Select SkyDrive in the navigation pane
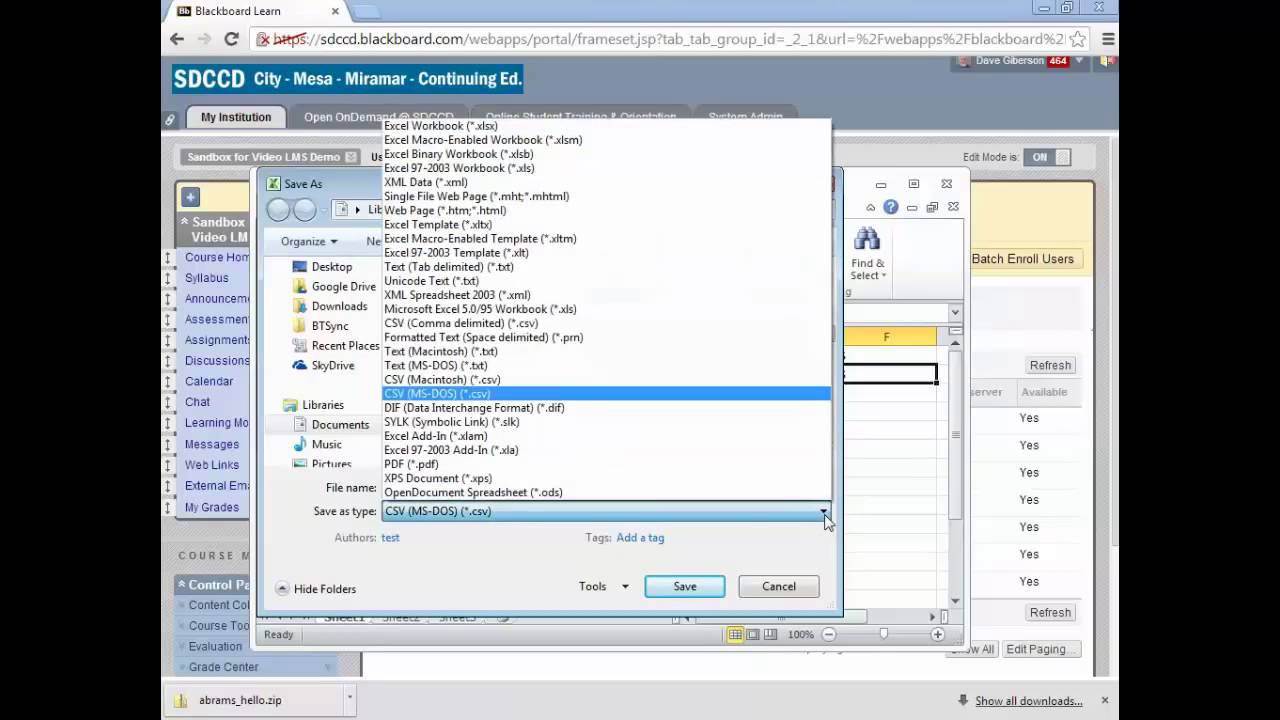This screenshot has height=720, width=1280. pos(324,365)
